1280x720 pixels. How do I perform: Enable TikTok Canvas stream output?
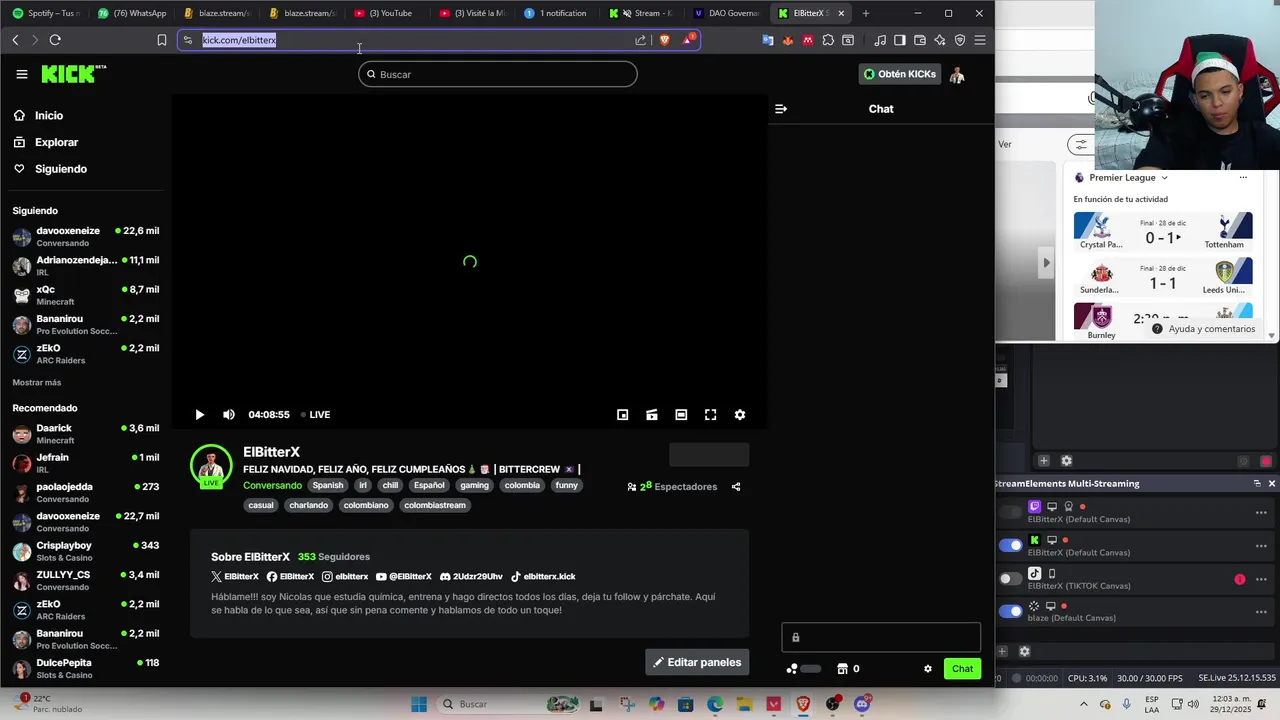(1011, 578)
